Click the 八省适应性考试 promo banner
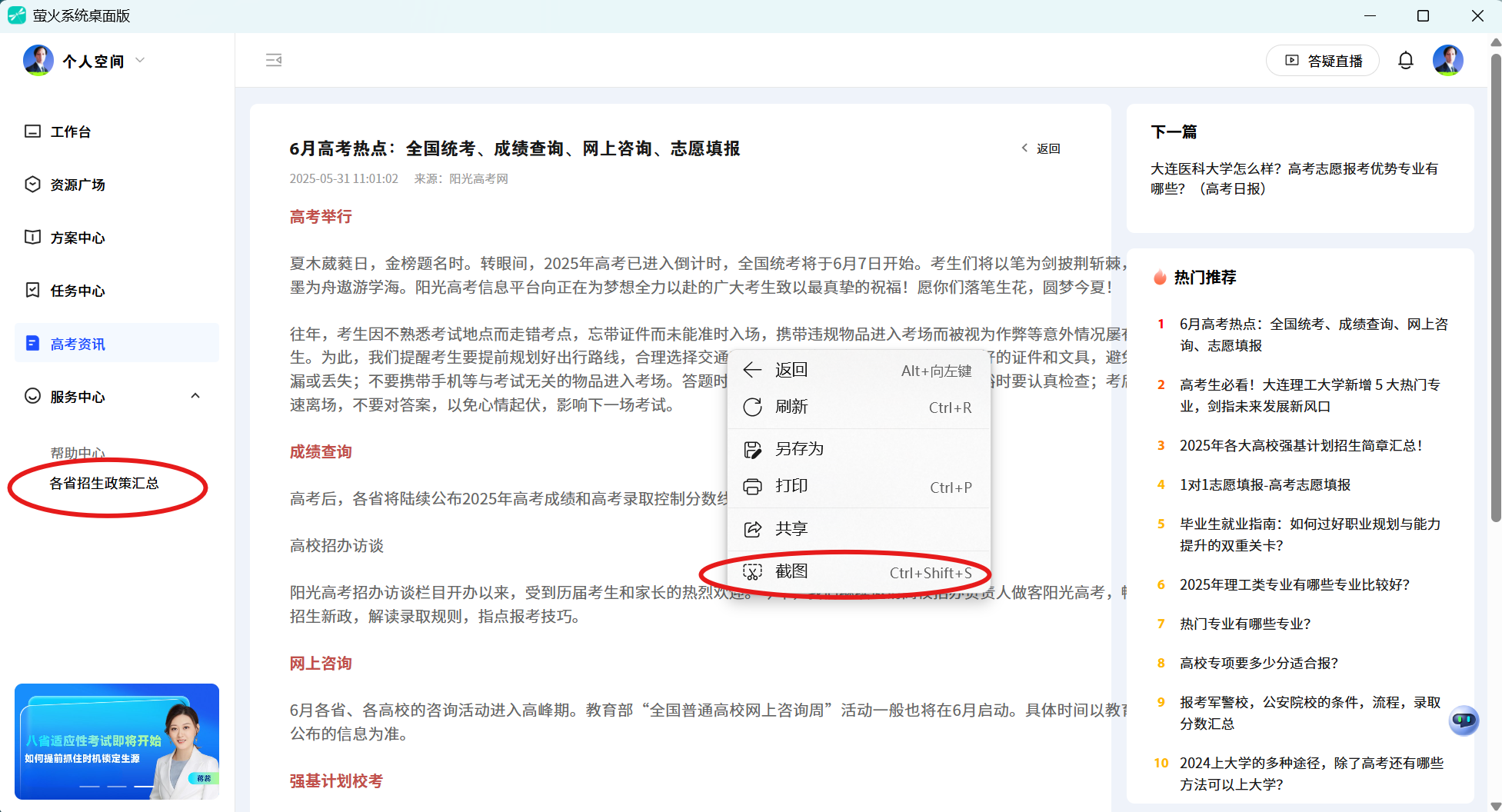The height and width of the screenshot is (812, 1502). tap(117, 741)
